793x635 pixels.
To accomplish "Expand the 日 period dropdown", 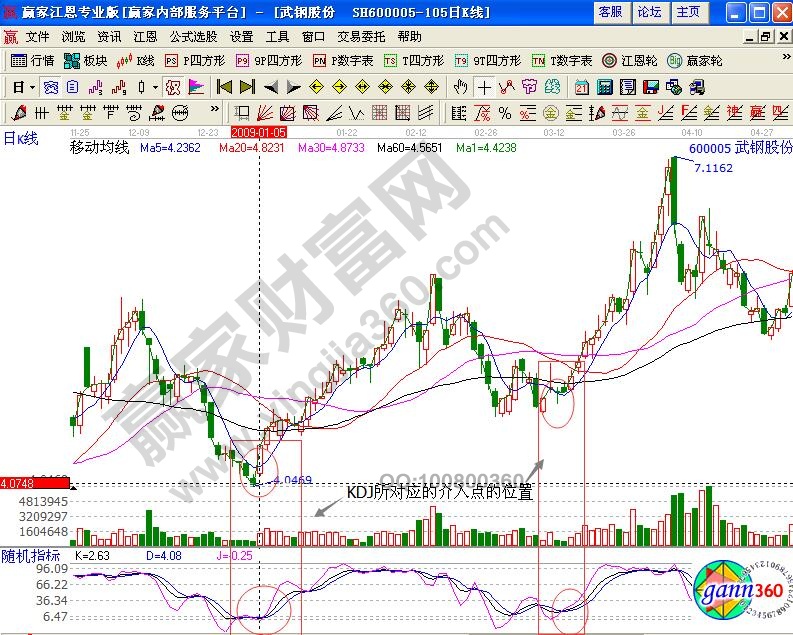I will (22, 86).
